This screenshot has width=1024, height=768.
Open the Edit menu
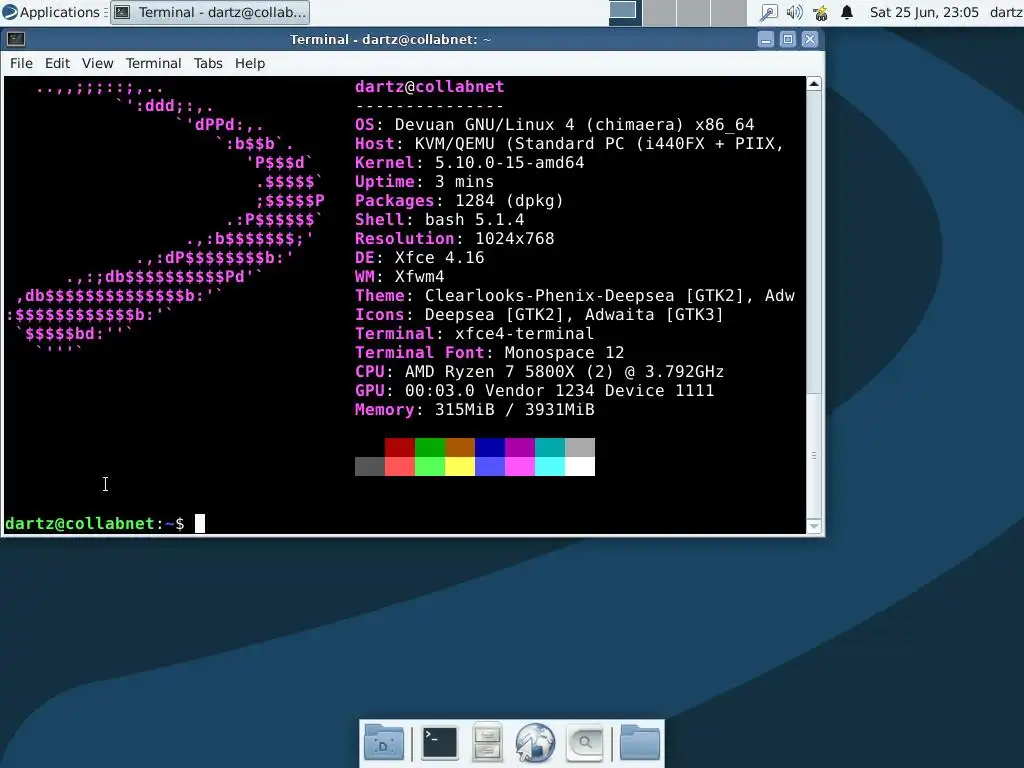coord(57,63)
